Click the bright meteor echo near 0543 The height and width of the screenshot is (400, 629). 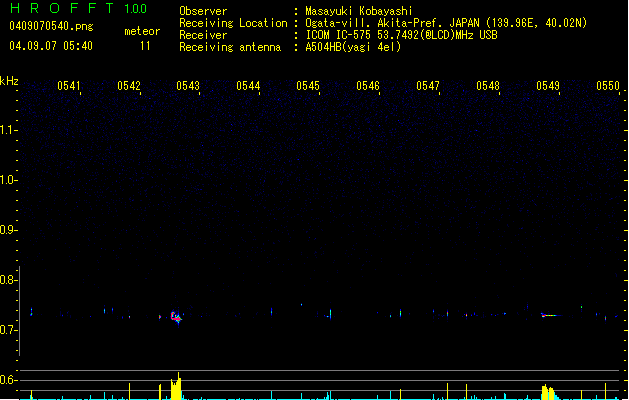coord(176,317)
